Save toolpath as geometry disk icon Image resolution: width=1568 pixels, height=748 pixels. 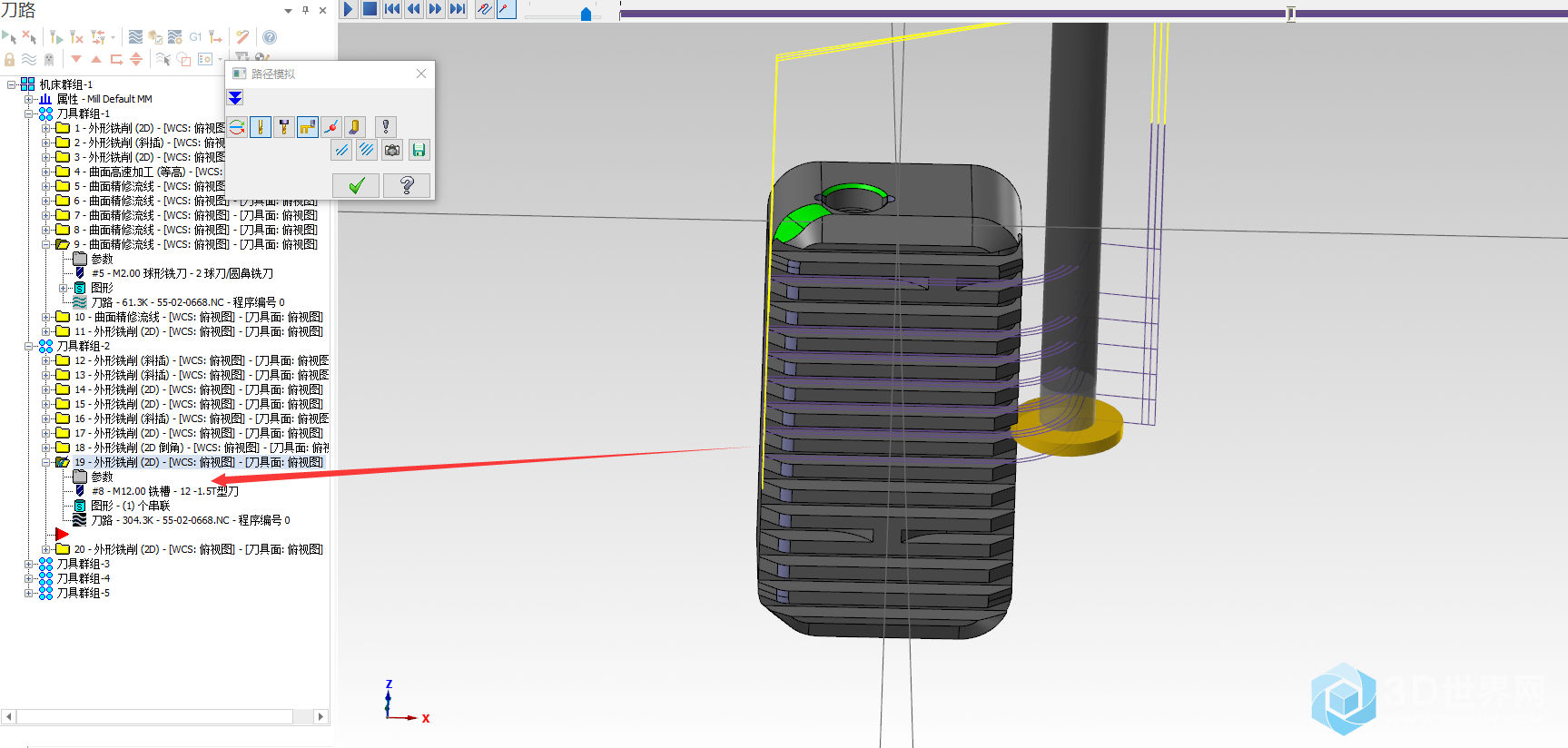tap(419, 150)
